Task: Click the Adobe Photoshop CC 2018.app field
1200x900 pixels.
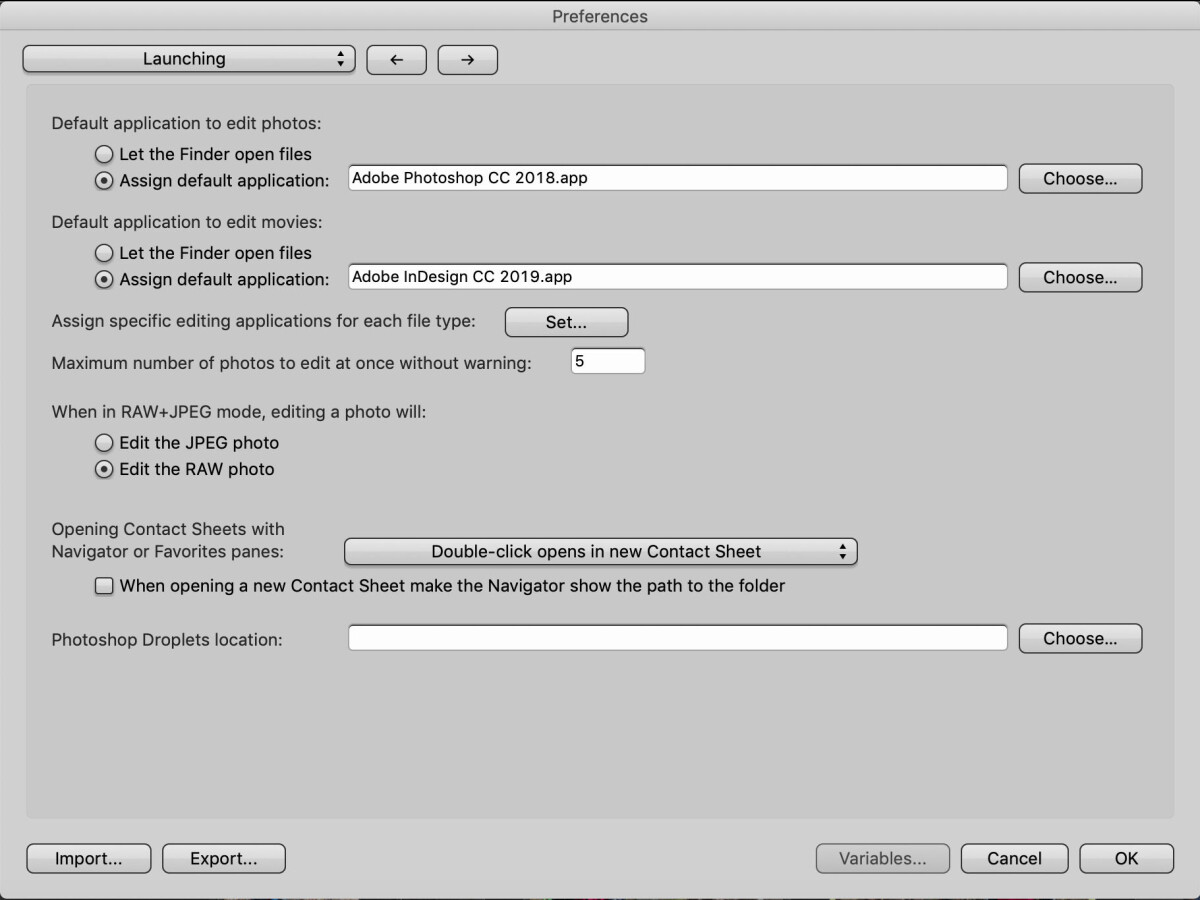Action: click(678, 178)
